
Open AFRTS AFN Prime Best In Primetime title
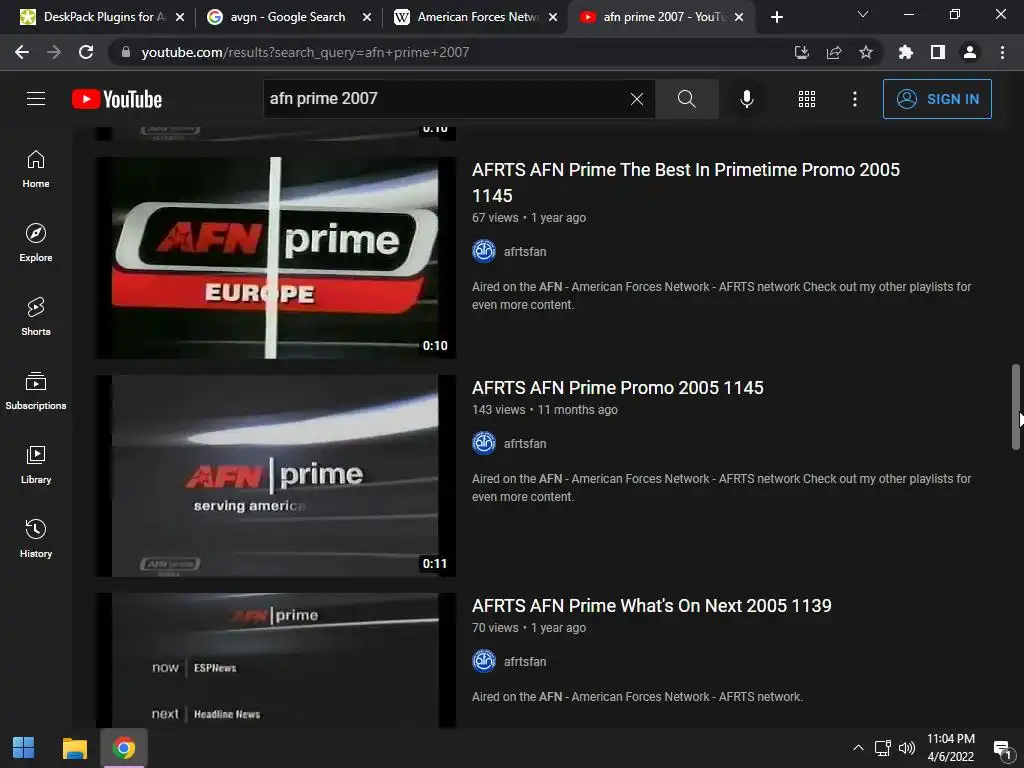(x=686, y=182)
